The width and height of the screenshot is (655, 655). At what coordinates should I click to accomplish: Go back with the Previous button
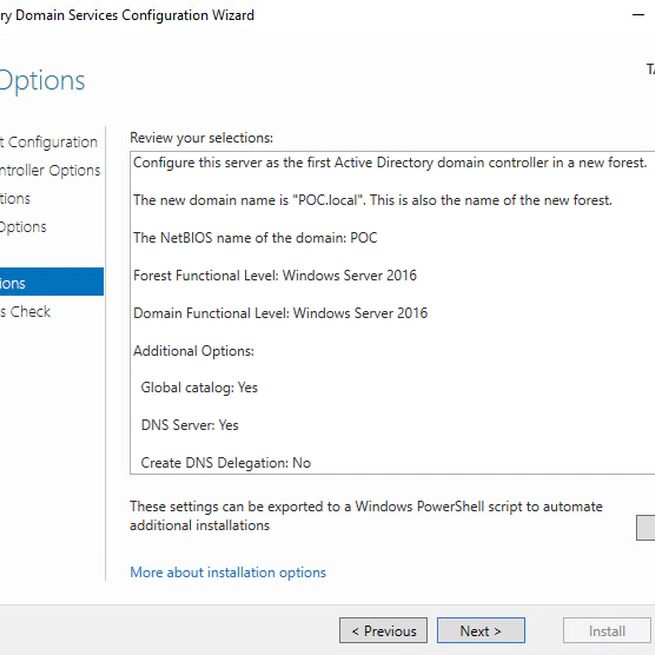click(383, 630)
